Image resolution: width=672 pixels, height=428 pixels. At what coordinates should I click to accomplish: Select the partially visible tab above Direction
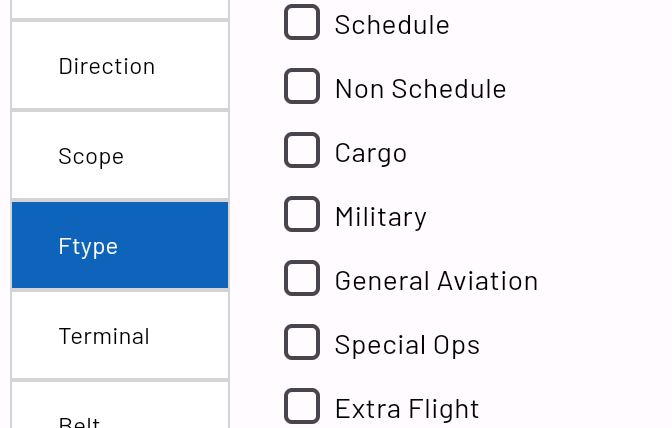[x=120, y=8]
